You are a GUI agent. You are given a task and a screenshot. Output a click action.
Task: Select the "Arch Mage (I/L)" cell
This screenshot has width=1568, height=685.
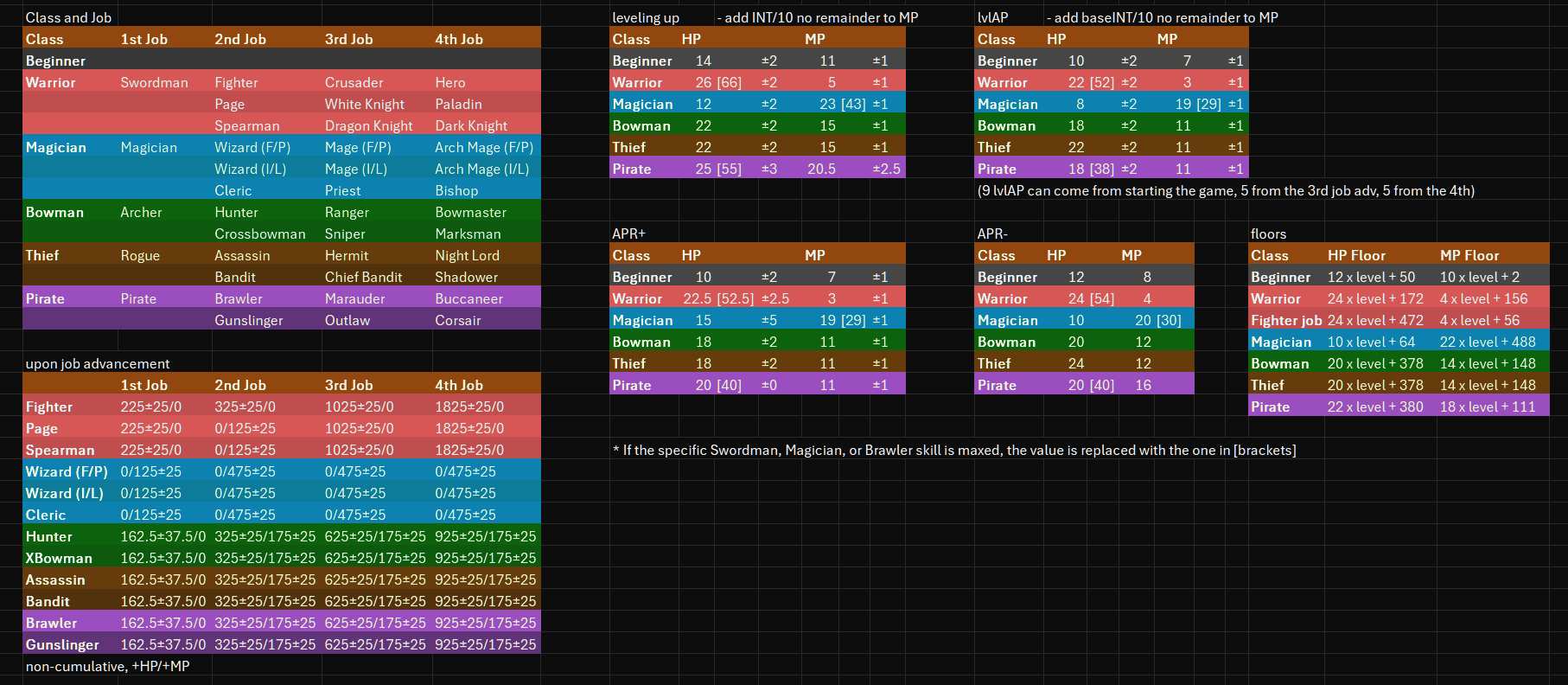pyautogui.click(x=481, y=169)
